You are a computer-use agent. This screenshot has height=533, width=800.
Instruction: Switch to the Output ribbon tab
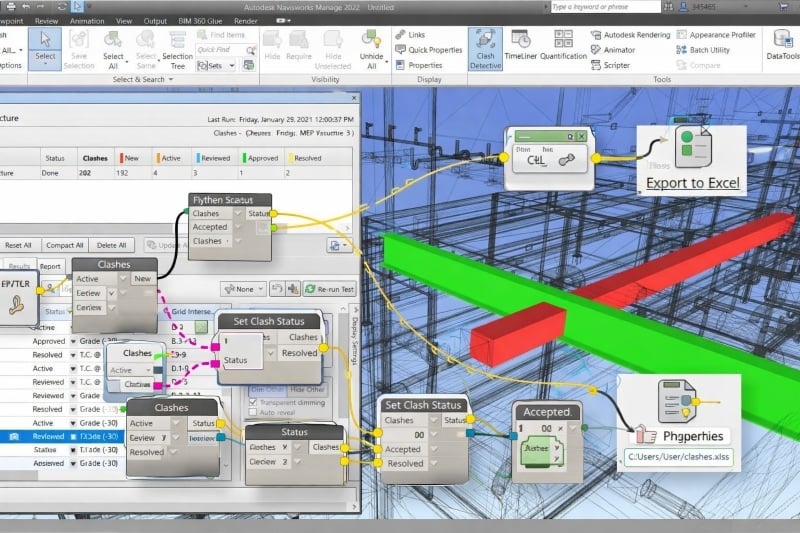(x=155, y=21)
